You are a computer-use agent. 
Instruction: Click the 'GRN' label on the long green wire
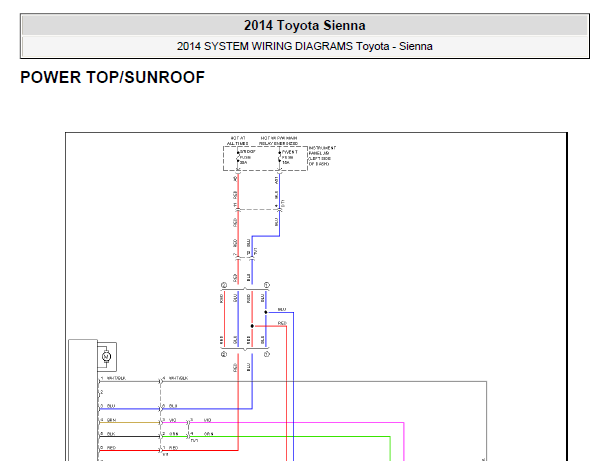(209, 434)
